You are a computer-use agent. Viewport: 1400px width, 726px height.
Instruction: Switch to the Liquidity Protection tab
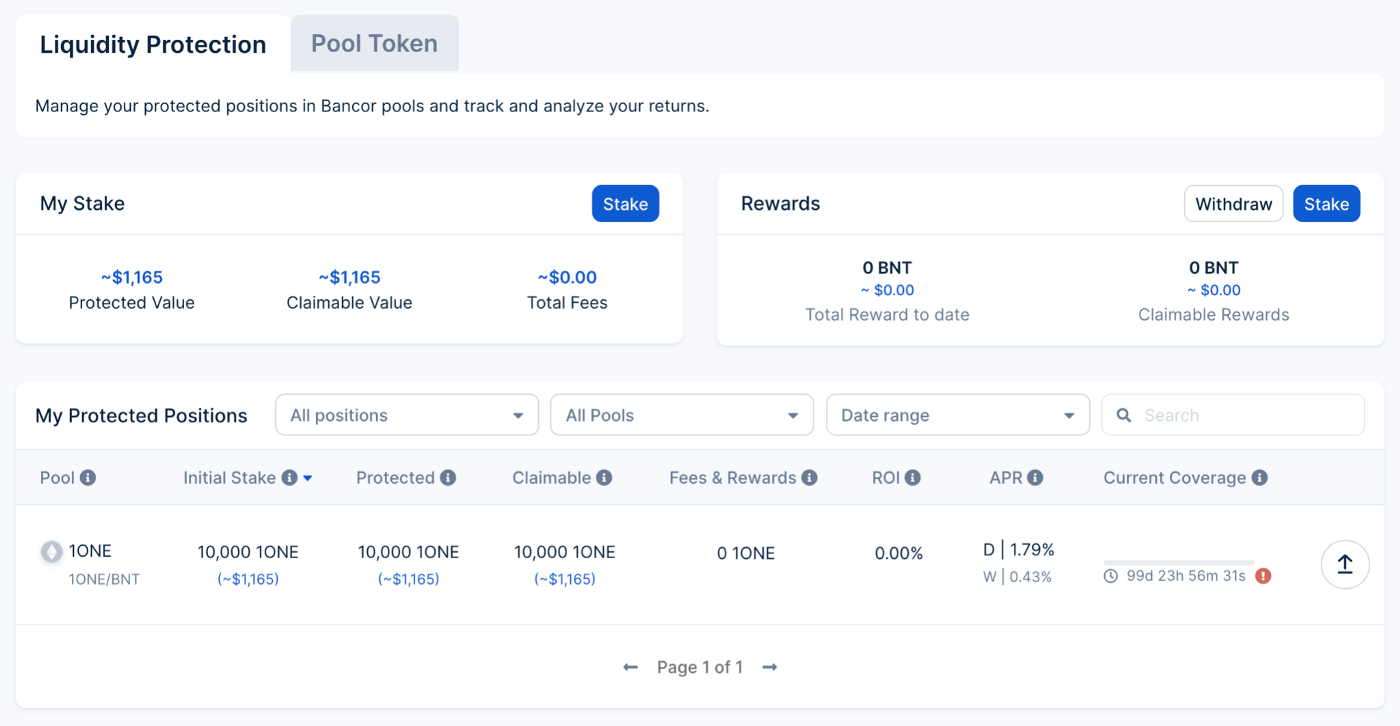(x=153, y=44)
